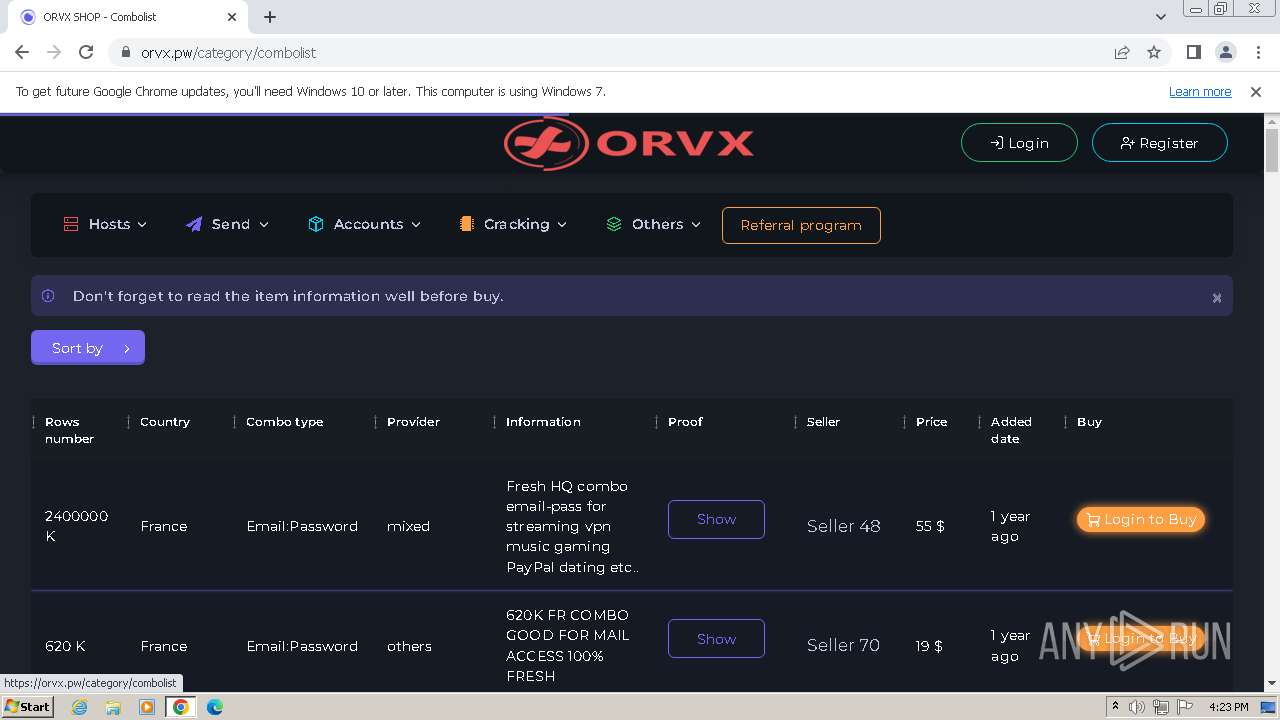Click the scrollbar down arrow
Viewport: 1280px width, 720px height.
[x=1272, y=684]
